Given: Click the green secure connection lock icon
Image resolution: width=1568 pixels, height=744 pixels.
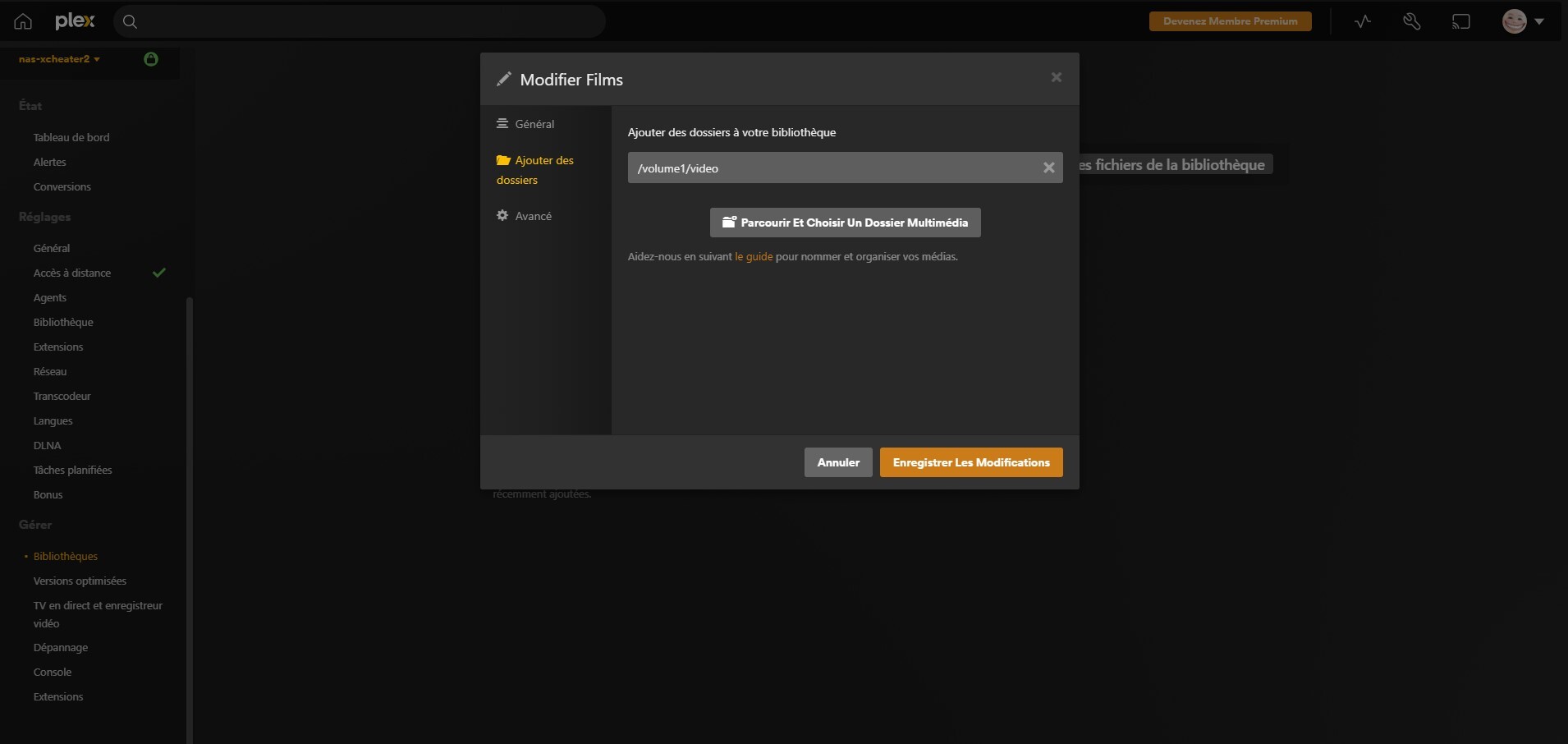Looking at the screenshot, I should pyautogui.click(x=151, y=59).
